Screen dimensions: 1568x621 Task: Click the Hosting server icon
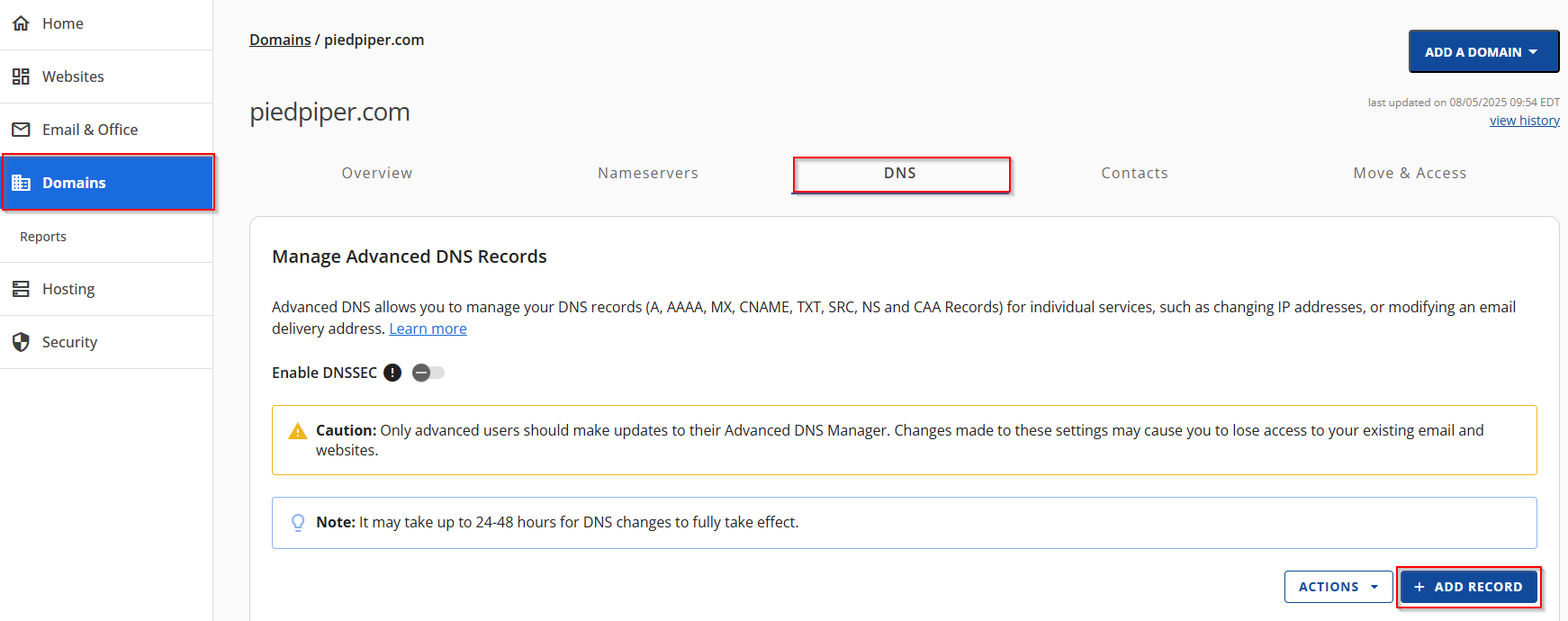coord(21,289)
